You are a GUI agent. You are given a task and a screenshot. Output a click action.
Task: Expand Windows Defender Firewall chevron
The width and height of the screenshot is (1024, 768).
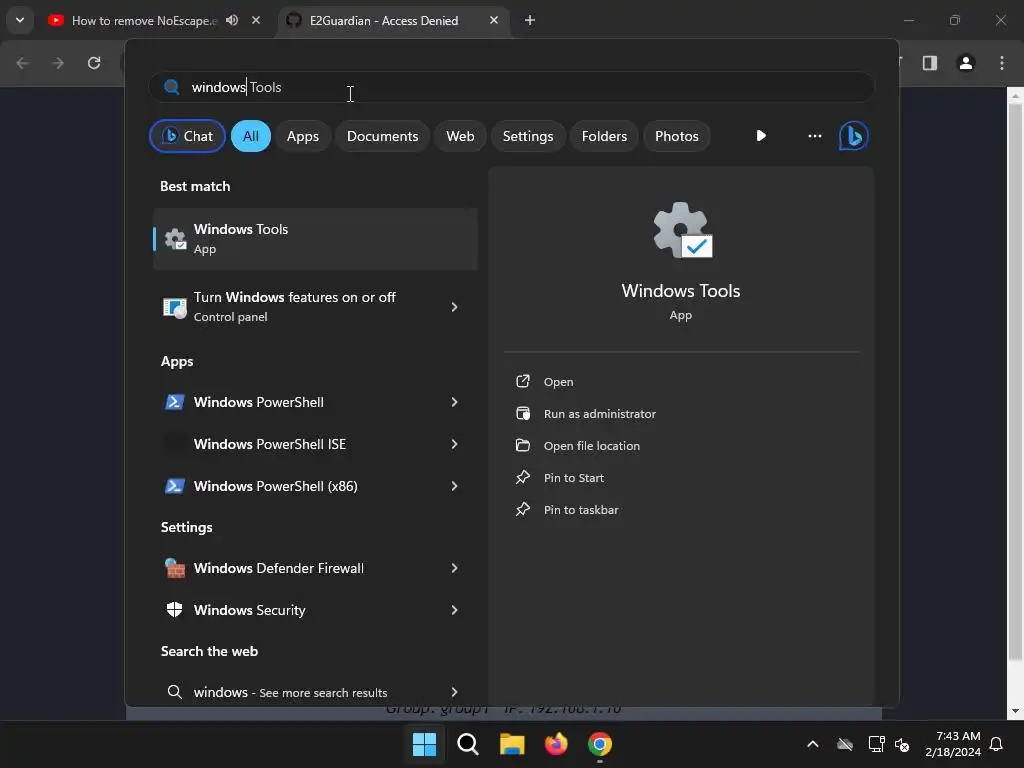455,568
